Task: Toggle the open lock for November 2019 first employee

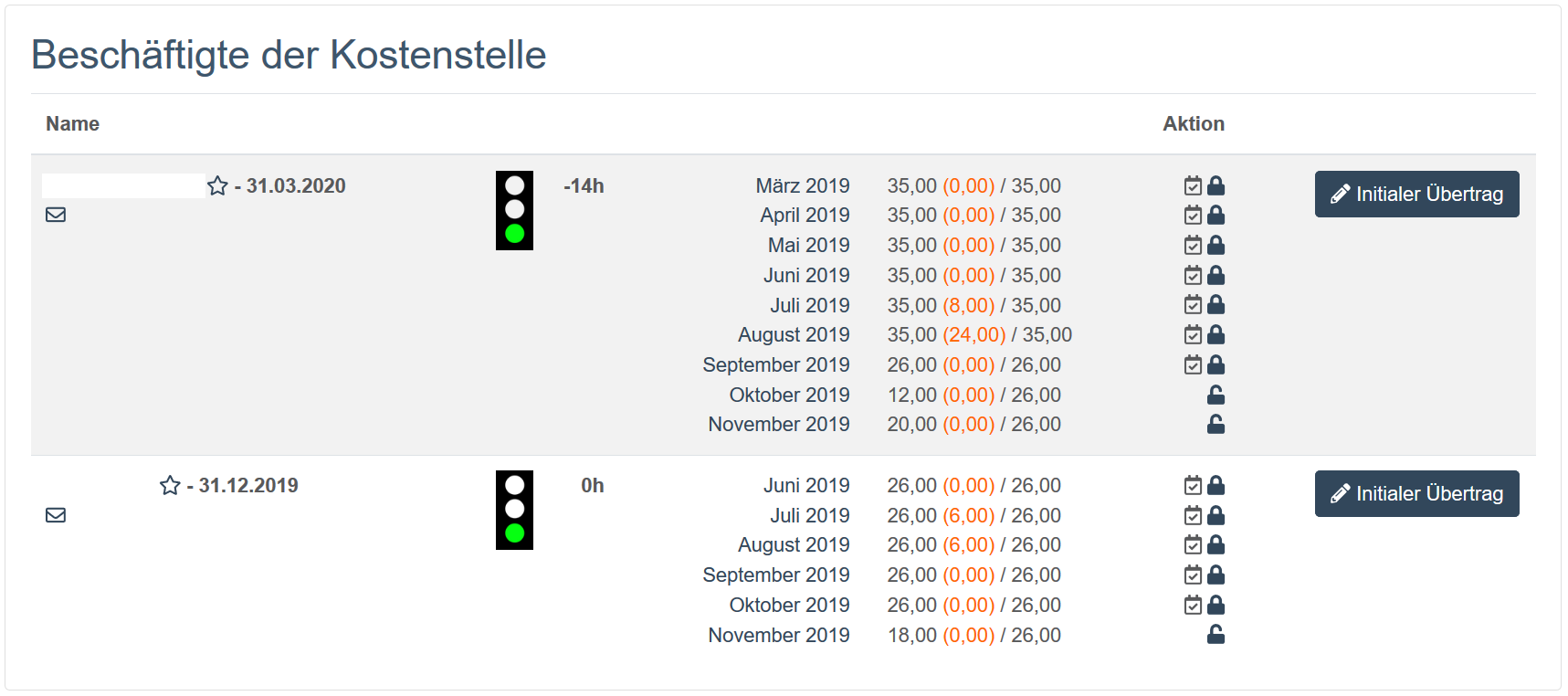Action: [1215, 425]
